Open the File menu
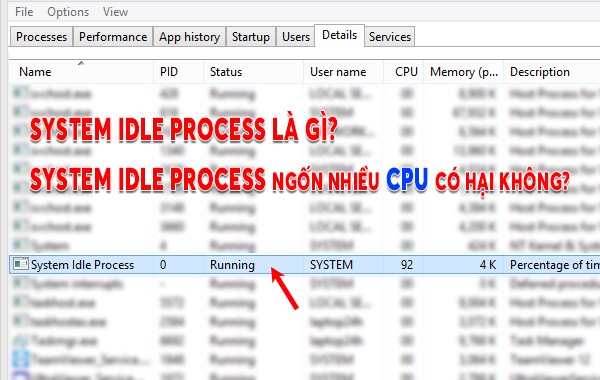This screenshot has height=380, width=600. pos(24,12)
